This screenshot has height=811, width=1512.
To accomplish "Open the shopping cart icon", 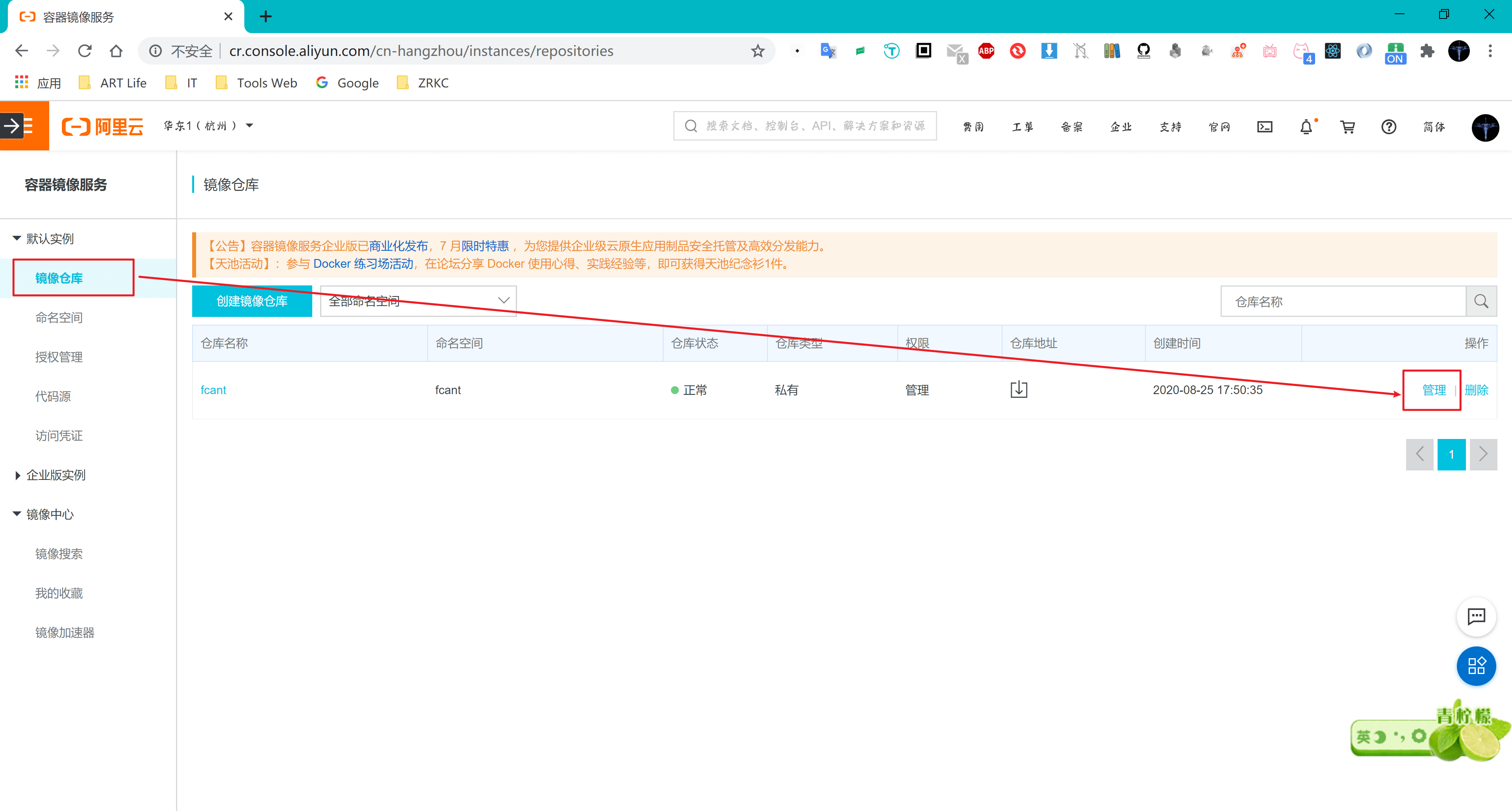I will 1347,127.
